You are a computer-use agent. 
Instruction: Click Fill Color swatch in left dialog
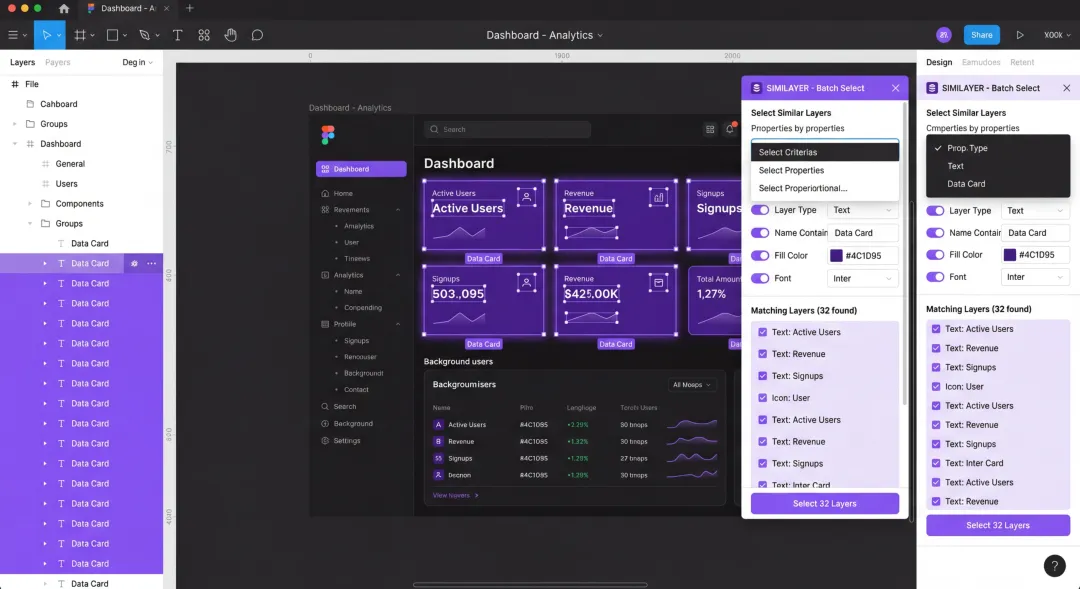(836, 256)
